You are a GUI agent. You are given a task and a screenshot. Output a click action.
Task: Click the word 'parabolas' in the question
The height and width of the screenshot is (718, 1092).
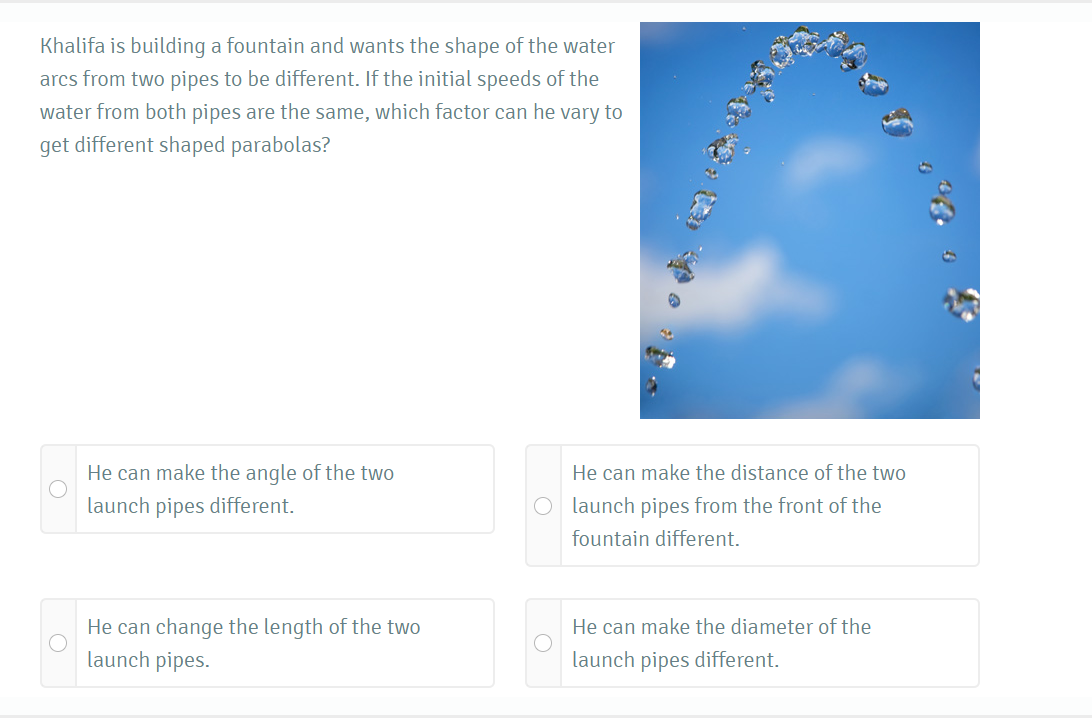(x=278, y=145)
